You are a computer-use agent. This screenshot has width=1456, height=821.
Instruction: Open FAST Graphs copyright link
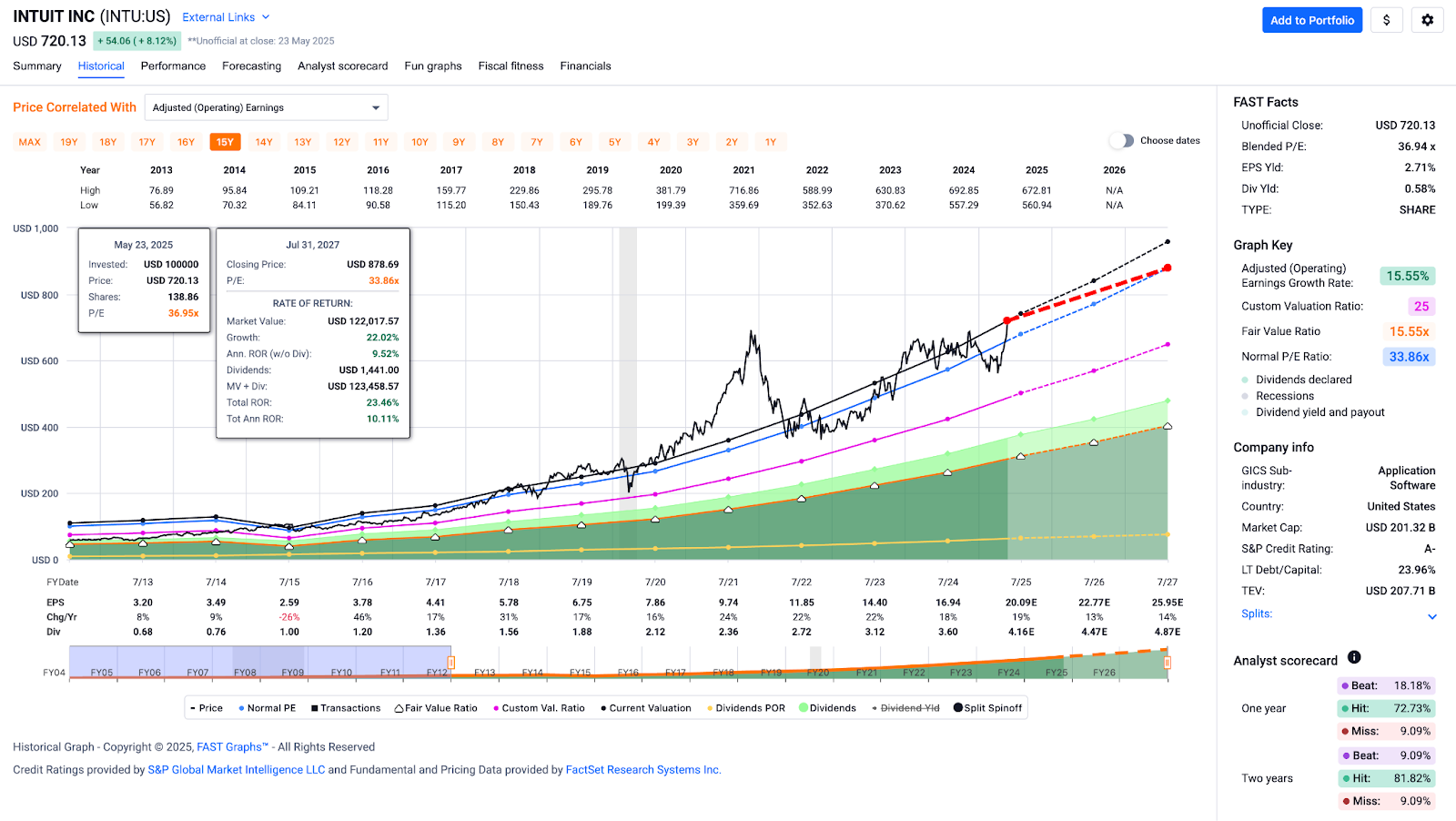pyautogui.click(x=233, y=747)
